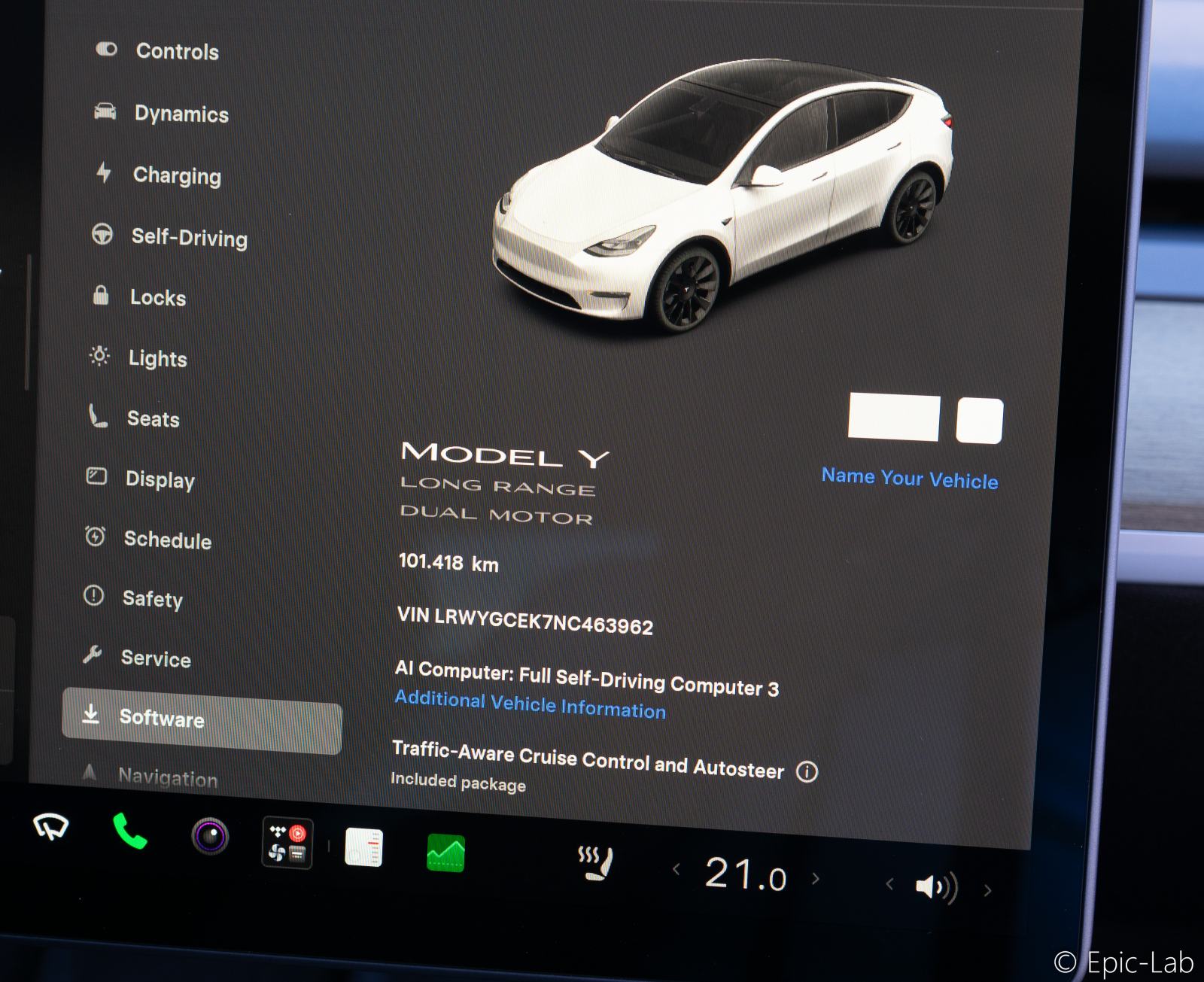1204x982 pixels.
Task: Open Navigation settings
Action: pyautogui.click(x=168, y=777)
